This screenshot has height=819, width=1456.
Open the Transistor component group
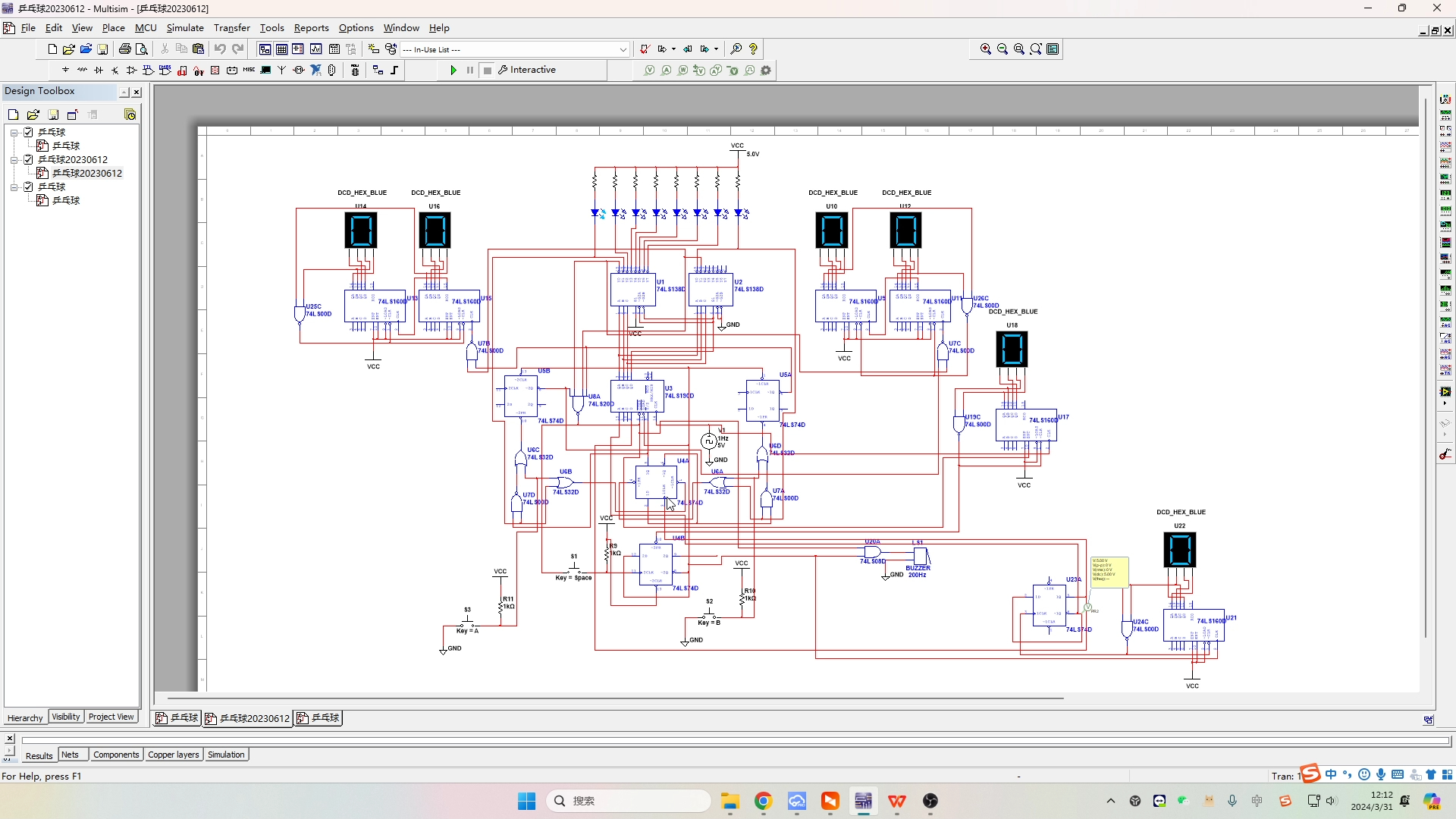pos(115,70)
